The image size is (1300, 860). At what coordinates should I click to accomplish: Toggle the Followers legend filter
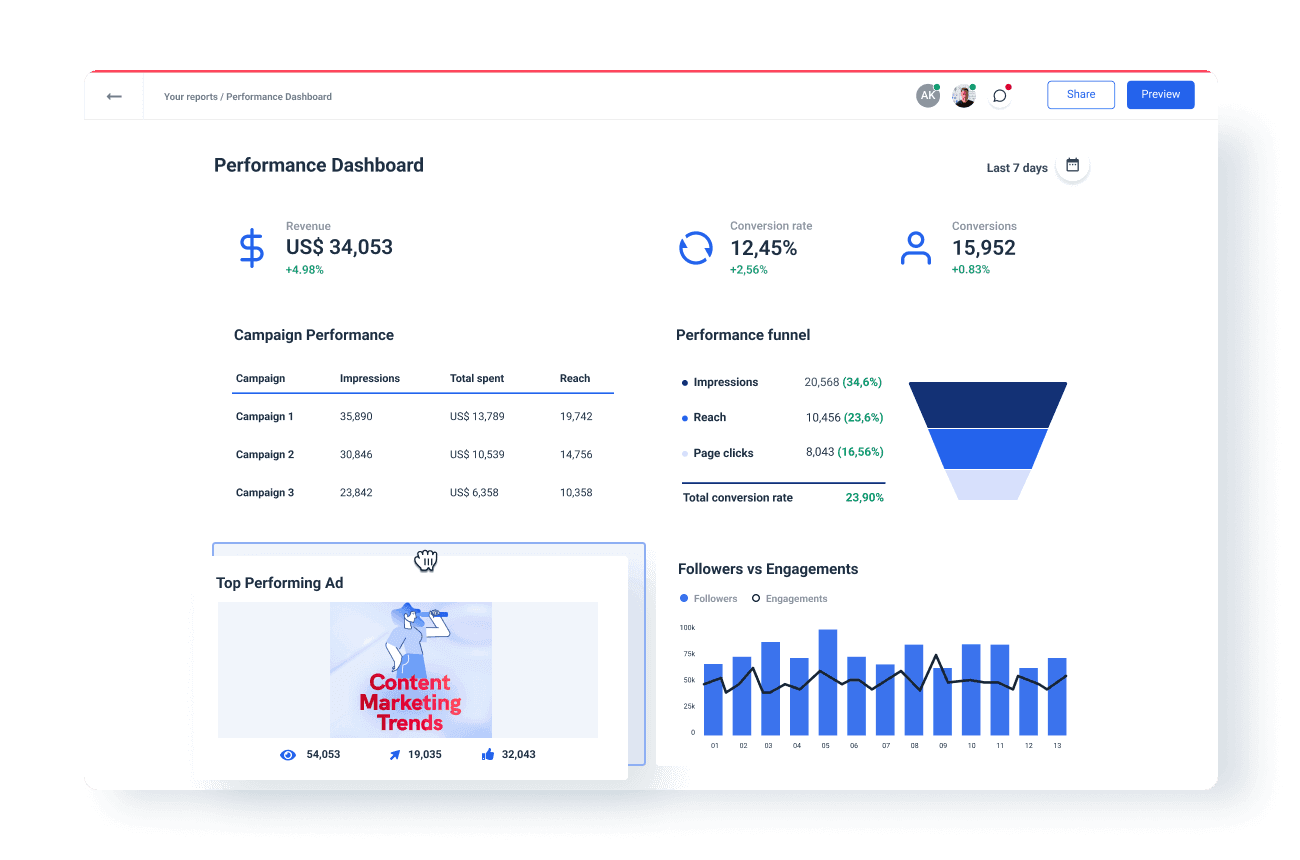click(x=708, y=598)
